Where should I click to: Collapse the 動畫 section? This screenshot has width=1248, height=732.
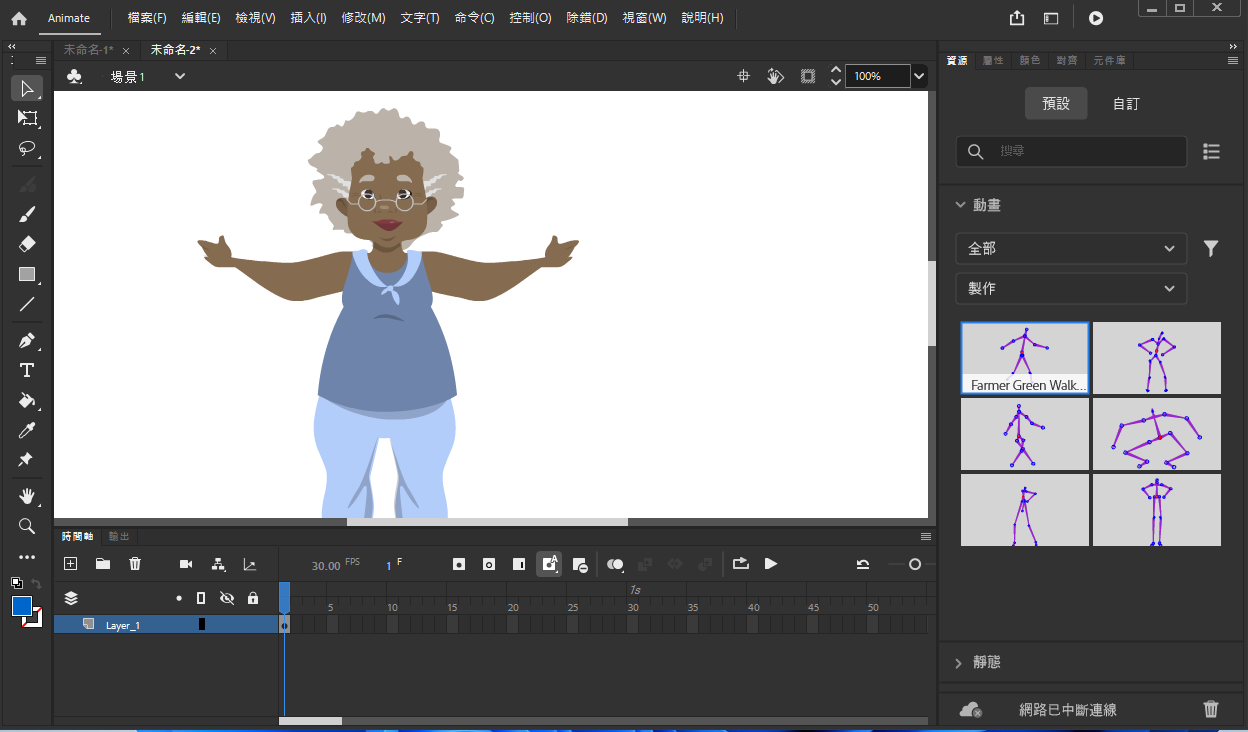pos(961,204)
